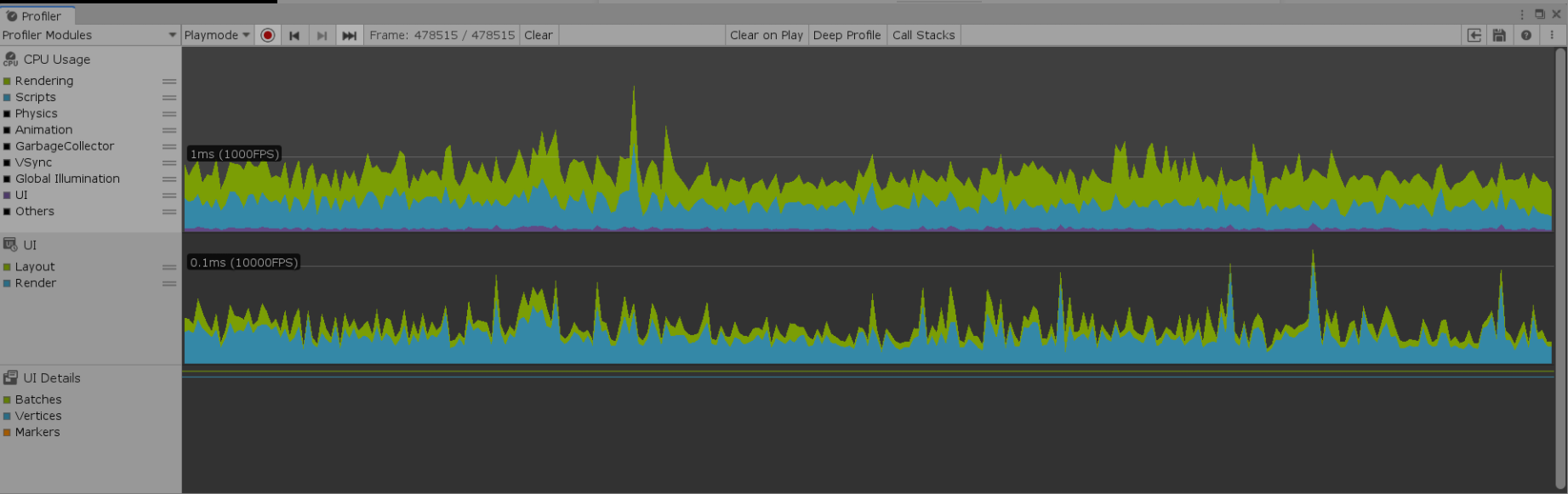Click the 0.1ms (10000FPS) marker label
This screenshot has width=1568, height=494.
pos(244,263)
